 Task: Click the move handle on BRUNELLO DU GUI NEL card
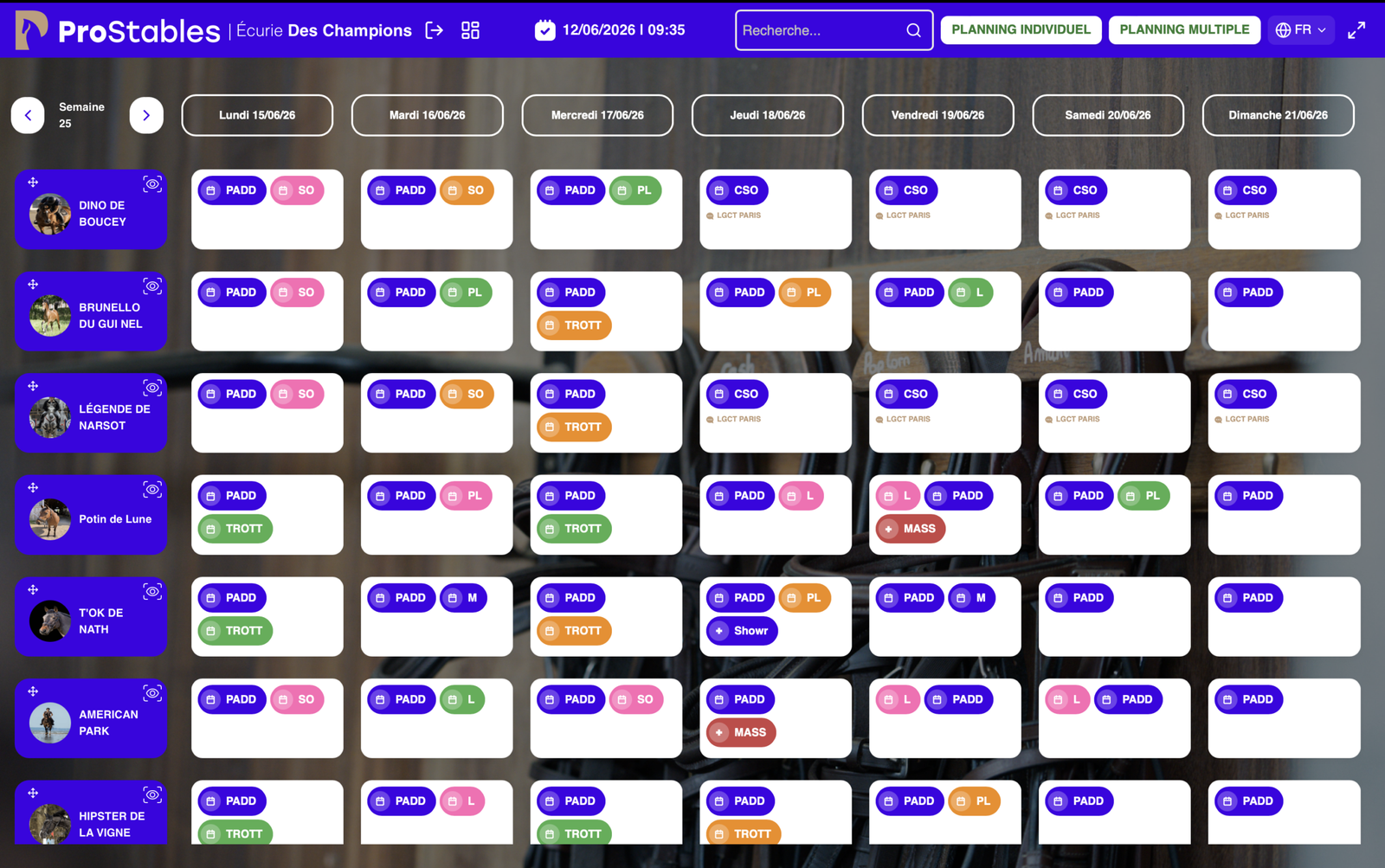(x=33, y=285)
